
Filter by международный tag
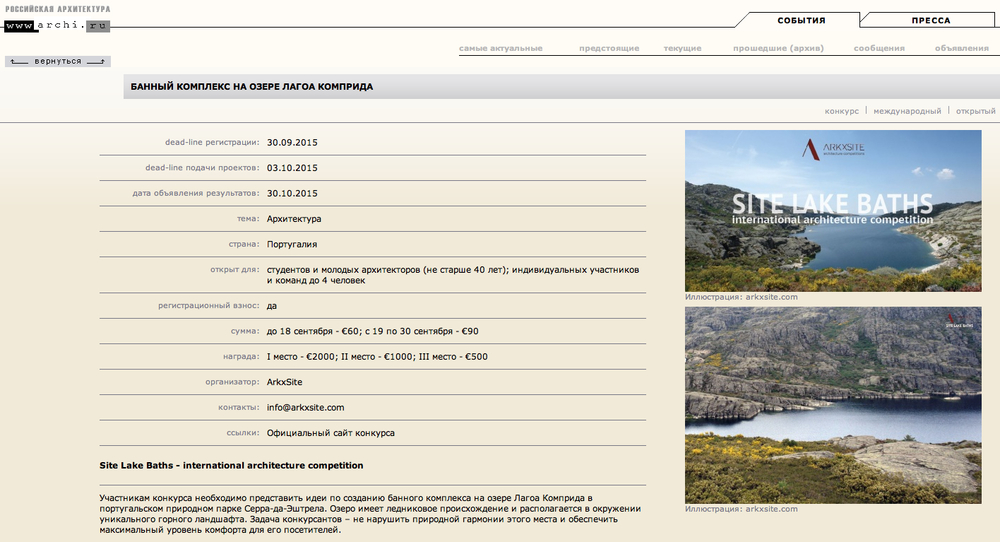tap(907, 111)
